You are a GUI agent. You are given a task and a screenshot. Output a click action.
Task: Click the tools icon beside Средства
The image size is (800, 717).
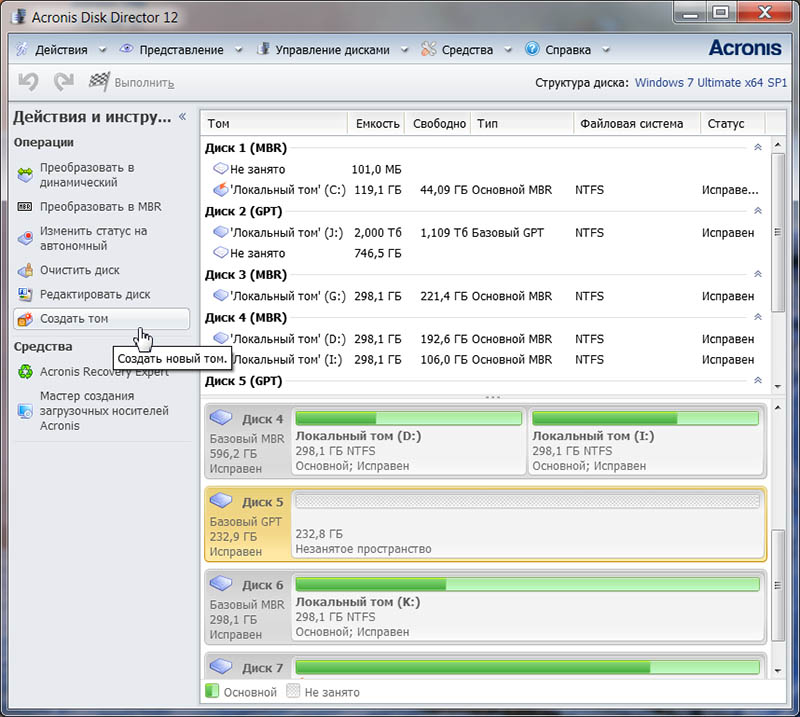pos(429,48)
